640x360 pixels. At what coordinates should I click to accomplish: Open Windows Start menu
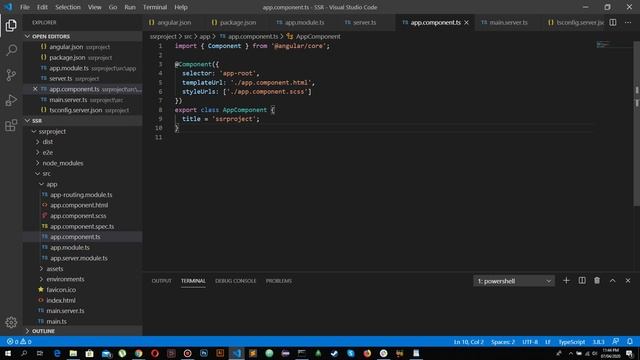coord(8,353)
